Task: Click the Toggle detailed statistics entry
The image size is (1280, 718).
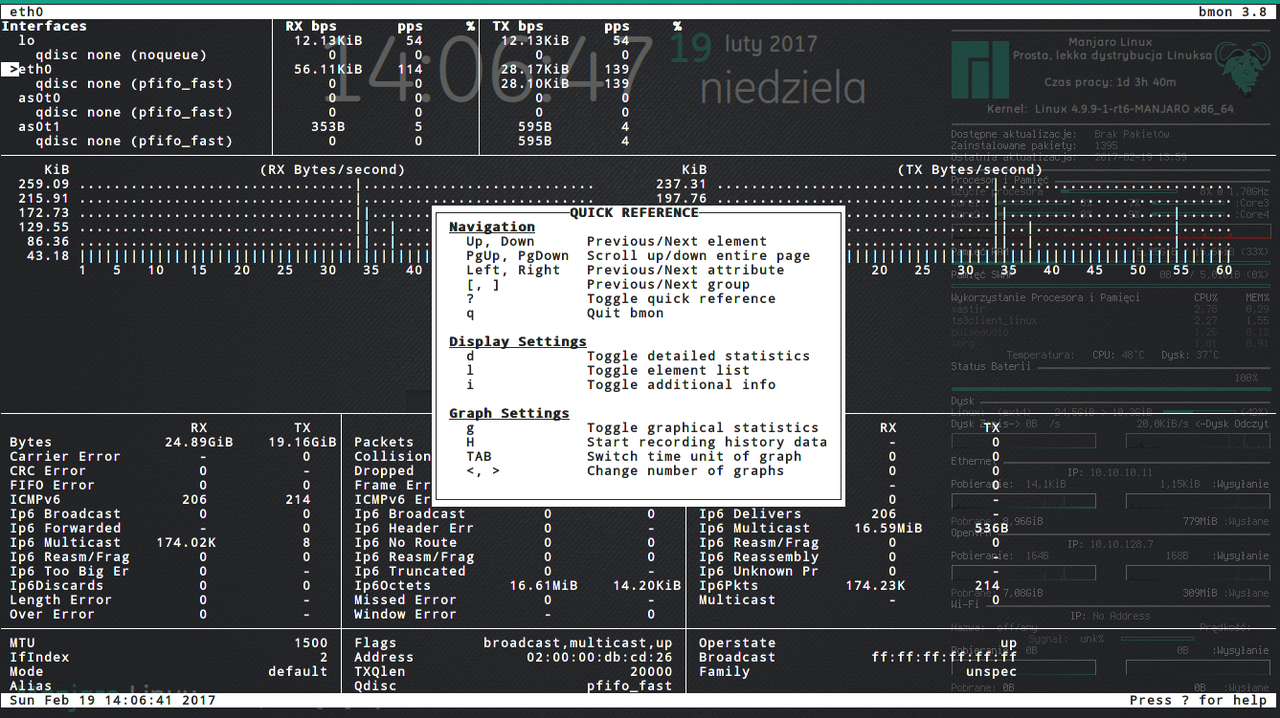Action: click(x=698, y=356)
